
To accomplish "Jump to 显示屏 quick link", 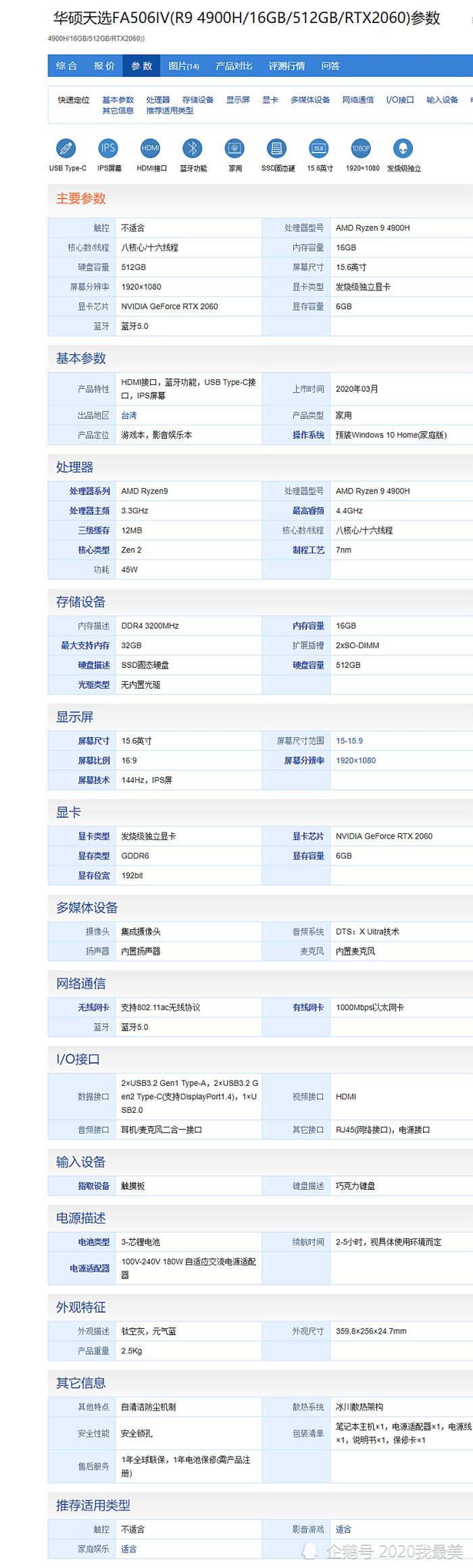I will (x=238, y=100).
